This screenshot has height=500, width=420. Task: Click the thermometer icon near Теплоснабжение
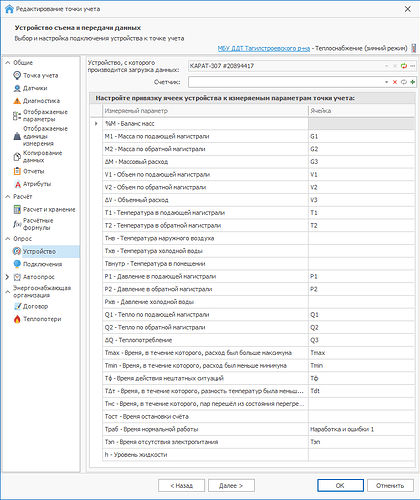414,48
